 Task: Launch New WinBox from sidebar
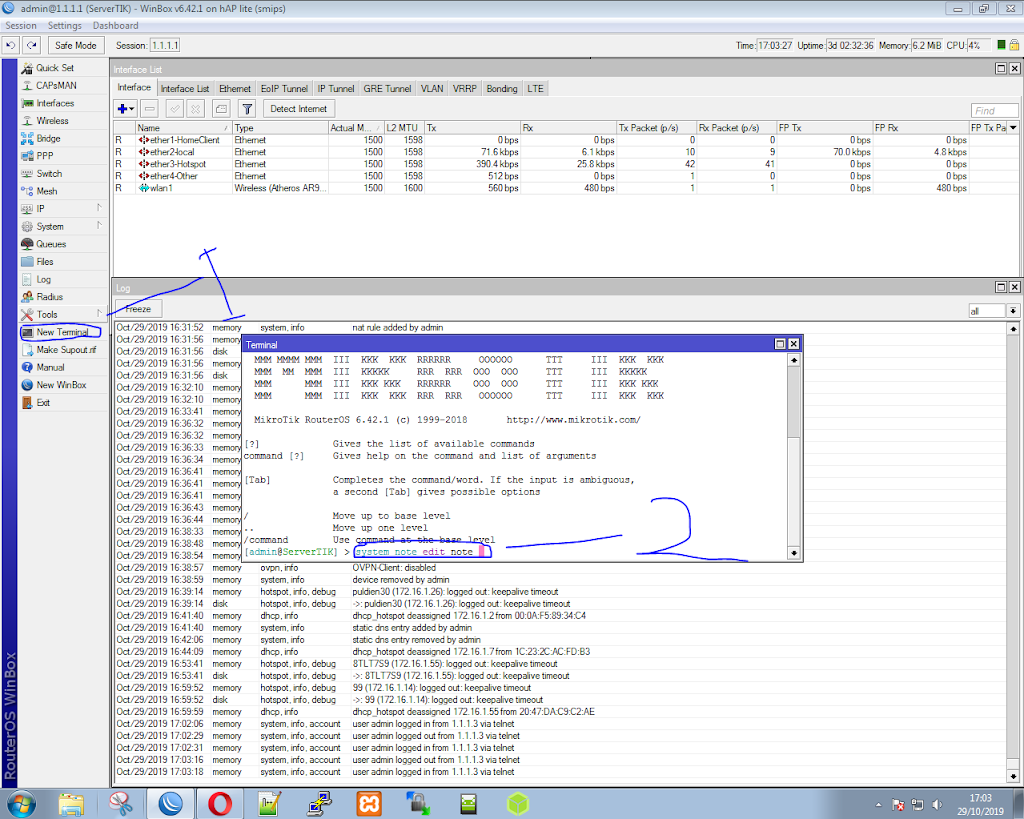[61, 385]
